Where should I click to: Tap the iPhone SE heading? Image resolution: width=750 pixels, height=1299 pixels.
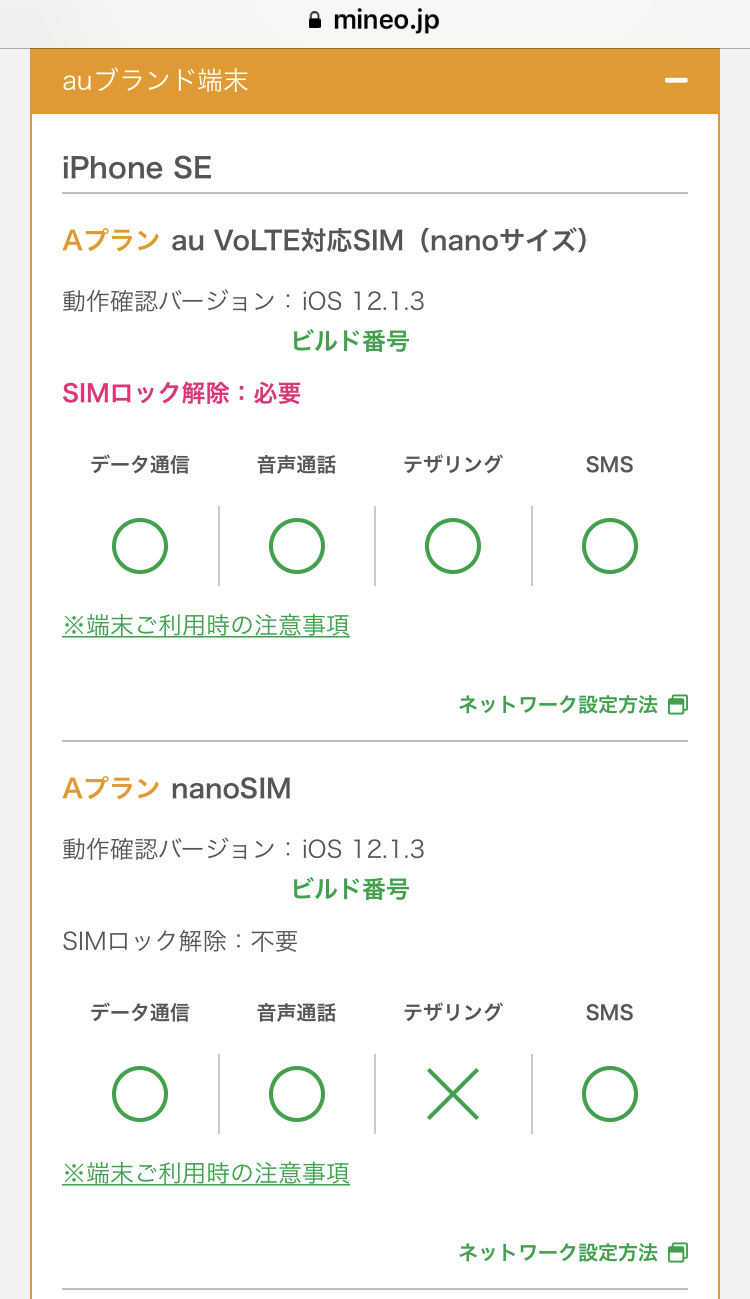pyautogui.click(x=137, y=168)
